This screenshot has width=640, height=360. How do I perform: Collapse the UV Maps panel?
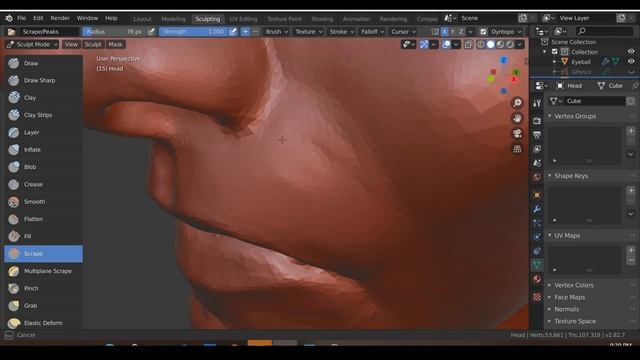(x=549, y=236)
